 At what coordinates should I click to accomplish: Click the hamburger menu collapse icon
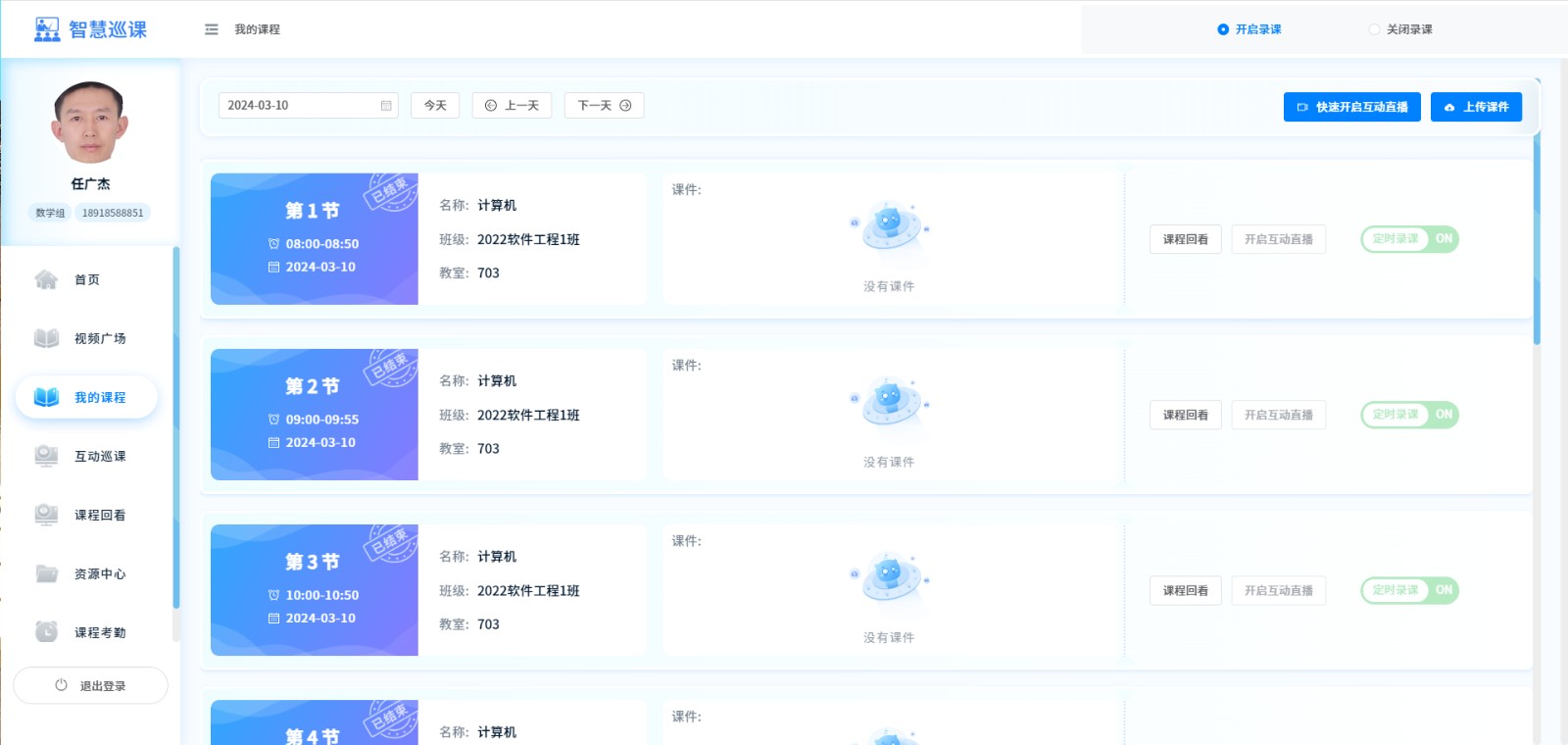click(x=211, y=29)
